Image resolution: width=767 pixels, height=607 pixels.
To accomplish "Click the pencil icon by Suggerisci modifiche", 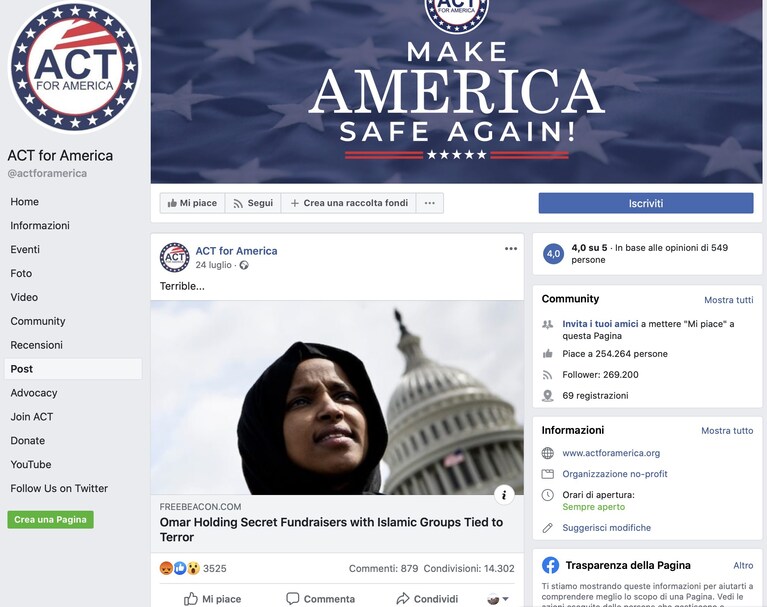I will coord(547,528).
